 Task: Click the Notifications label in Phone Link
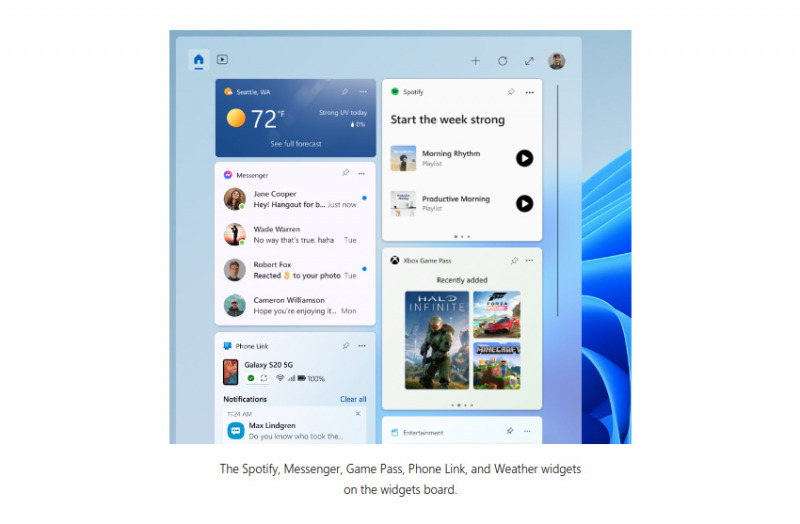coord(245,399)
